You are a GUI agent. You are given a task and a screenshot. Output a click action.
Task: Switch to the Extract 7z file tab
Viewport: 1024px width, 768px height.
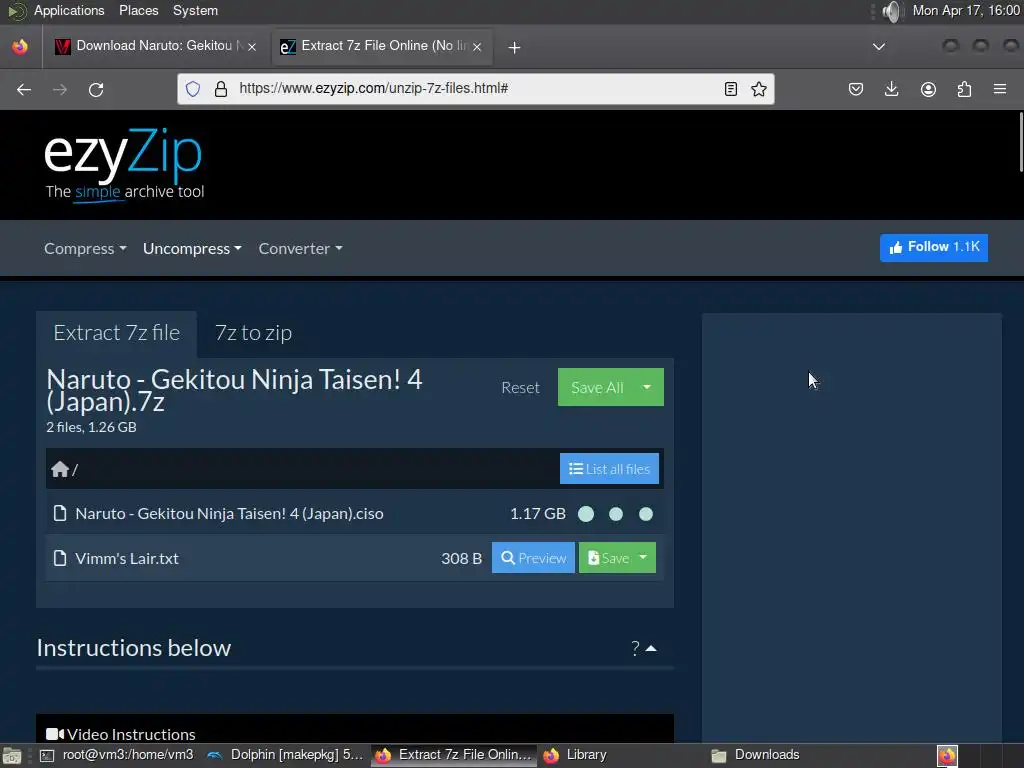(x=116, y=333)
